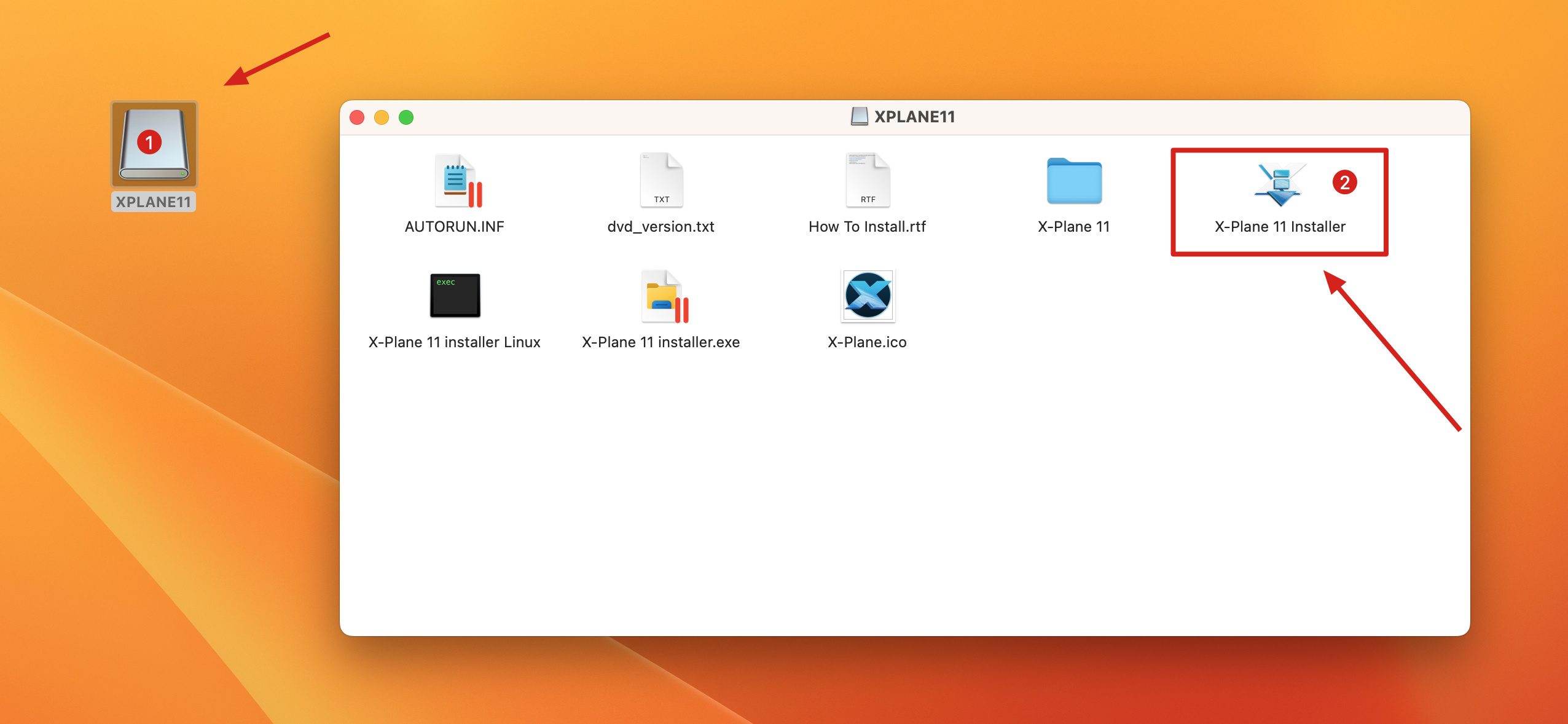The width and height of the screenshot is (1568, 724).
Task: Click the XPLANE11 window title text
Action: point(914,117)
